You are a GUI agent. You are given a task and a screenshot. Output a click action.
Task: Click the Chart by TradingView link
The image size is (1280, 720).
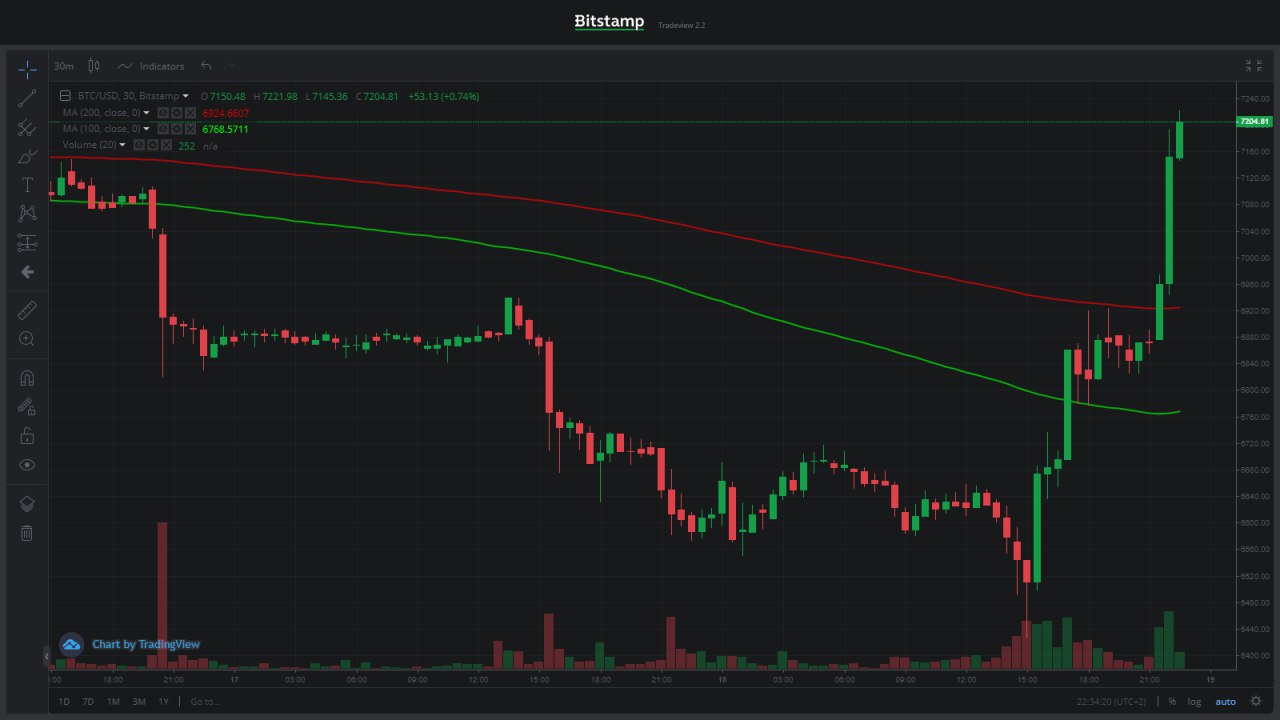146,644
